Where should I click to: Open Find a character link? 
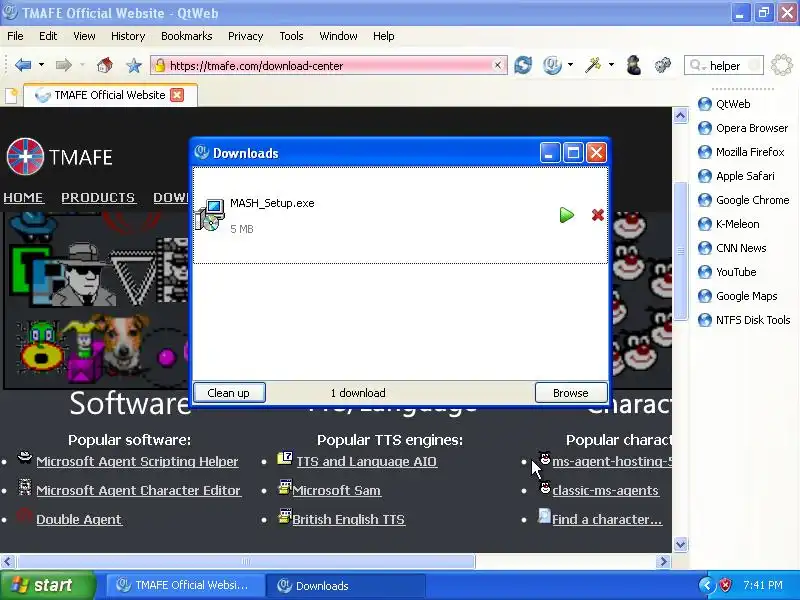(607, 519)
